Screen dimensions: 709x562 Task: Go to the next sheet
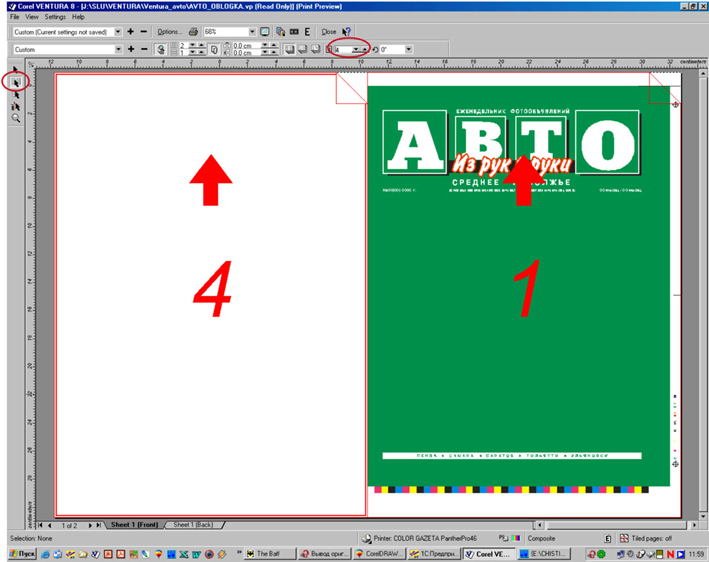(90, 525)
